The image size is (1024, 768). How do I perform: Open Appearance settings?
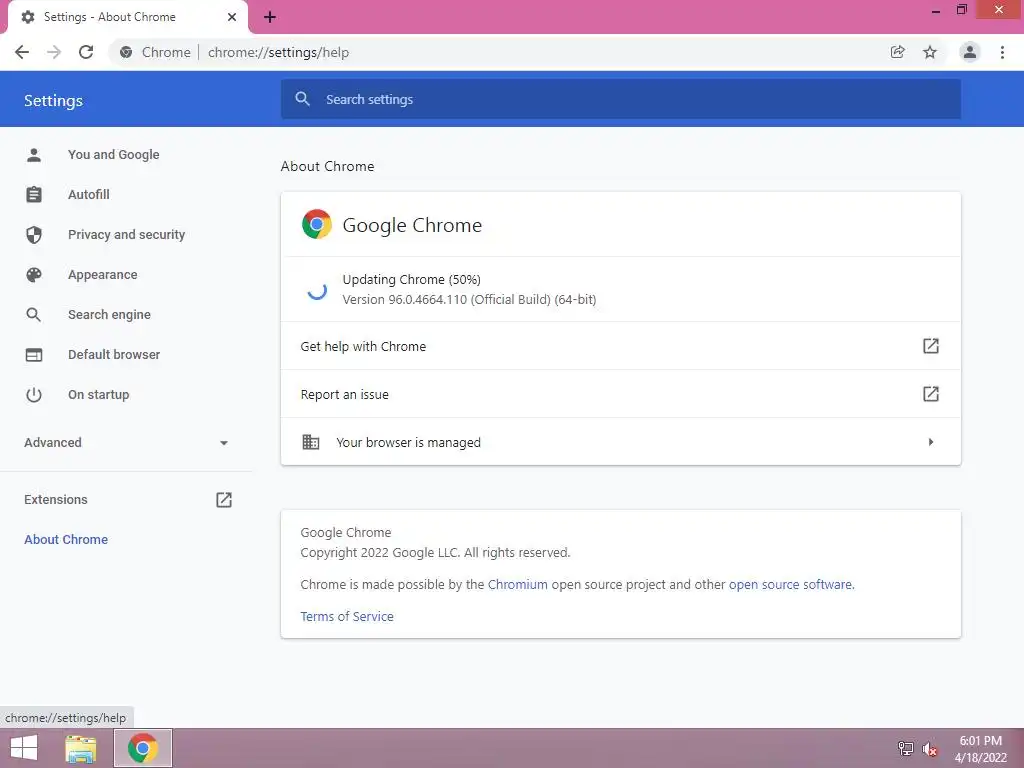103,275
